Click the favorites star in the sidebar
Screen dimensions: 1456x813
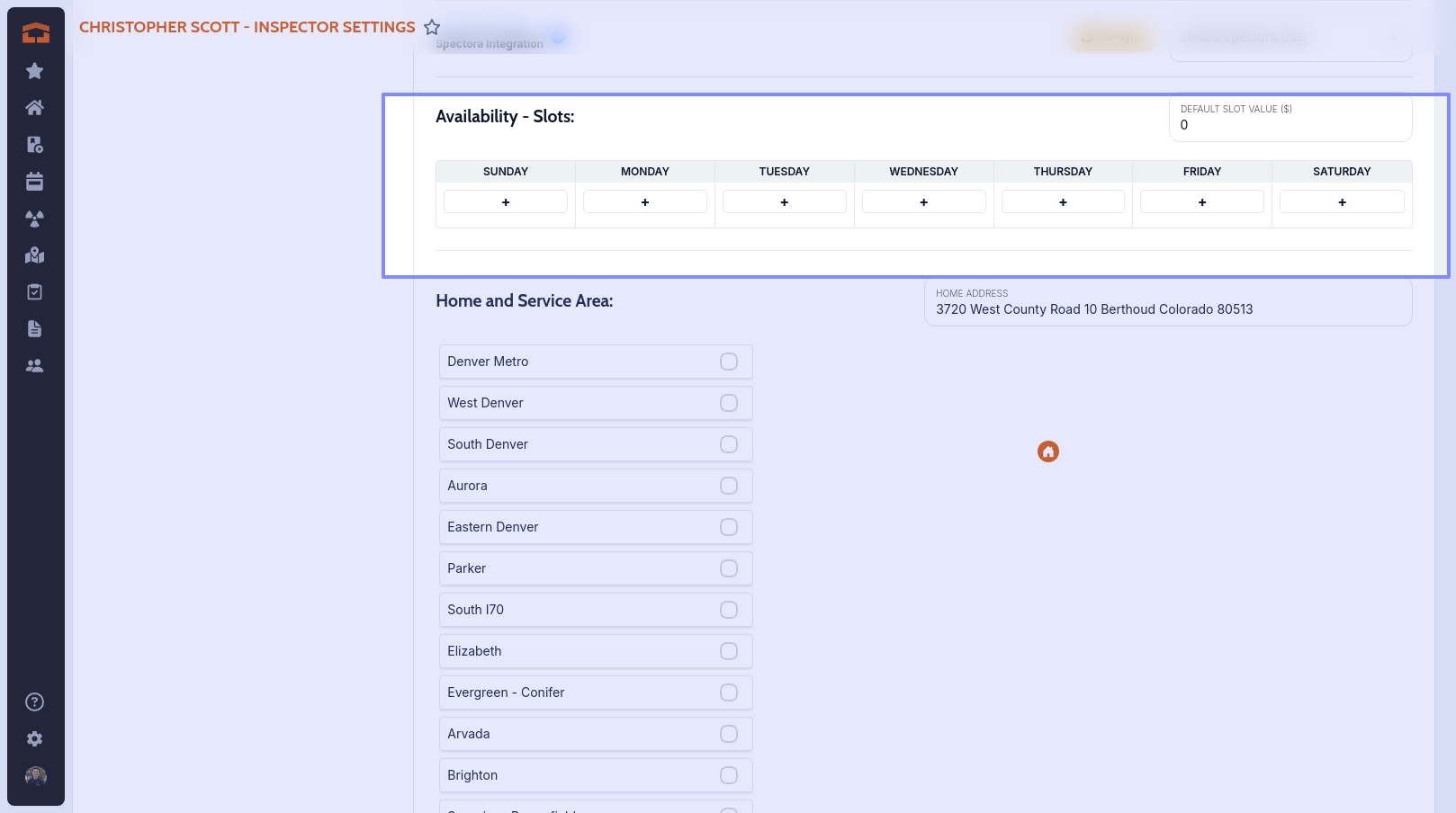[35, 71]
